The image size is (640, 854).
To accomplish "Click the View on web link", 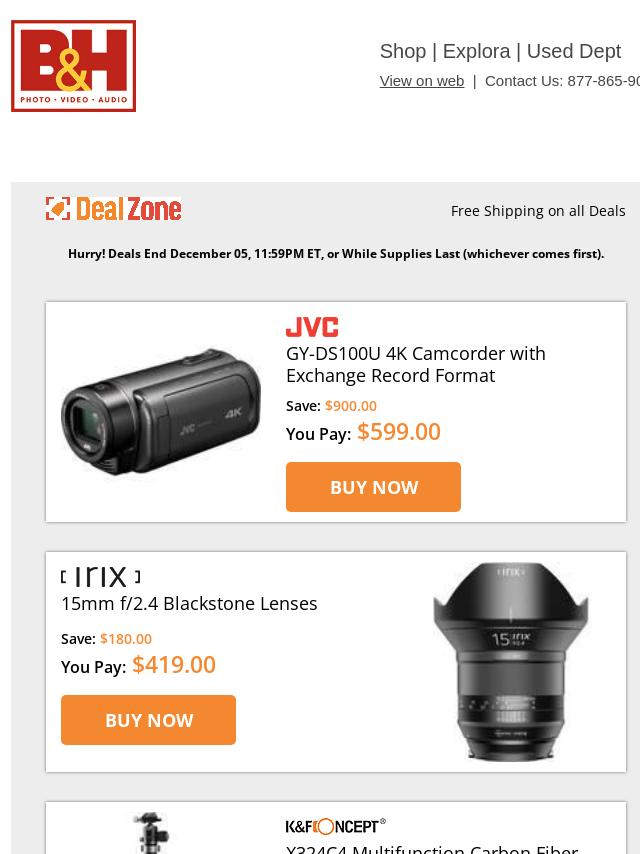I will [x=422, y=81].
